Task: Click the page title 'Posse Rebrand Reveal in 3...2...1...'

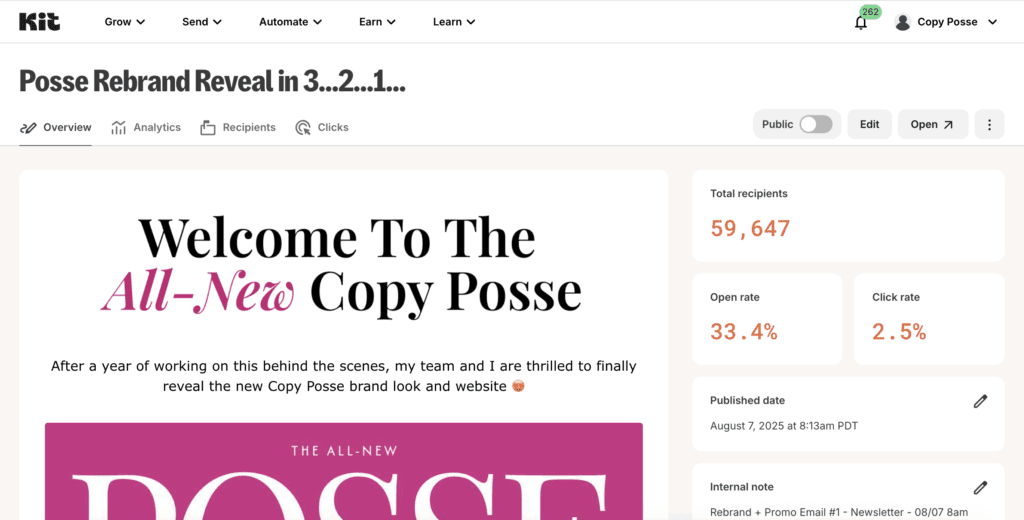Action: click(x=212, y=81)
